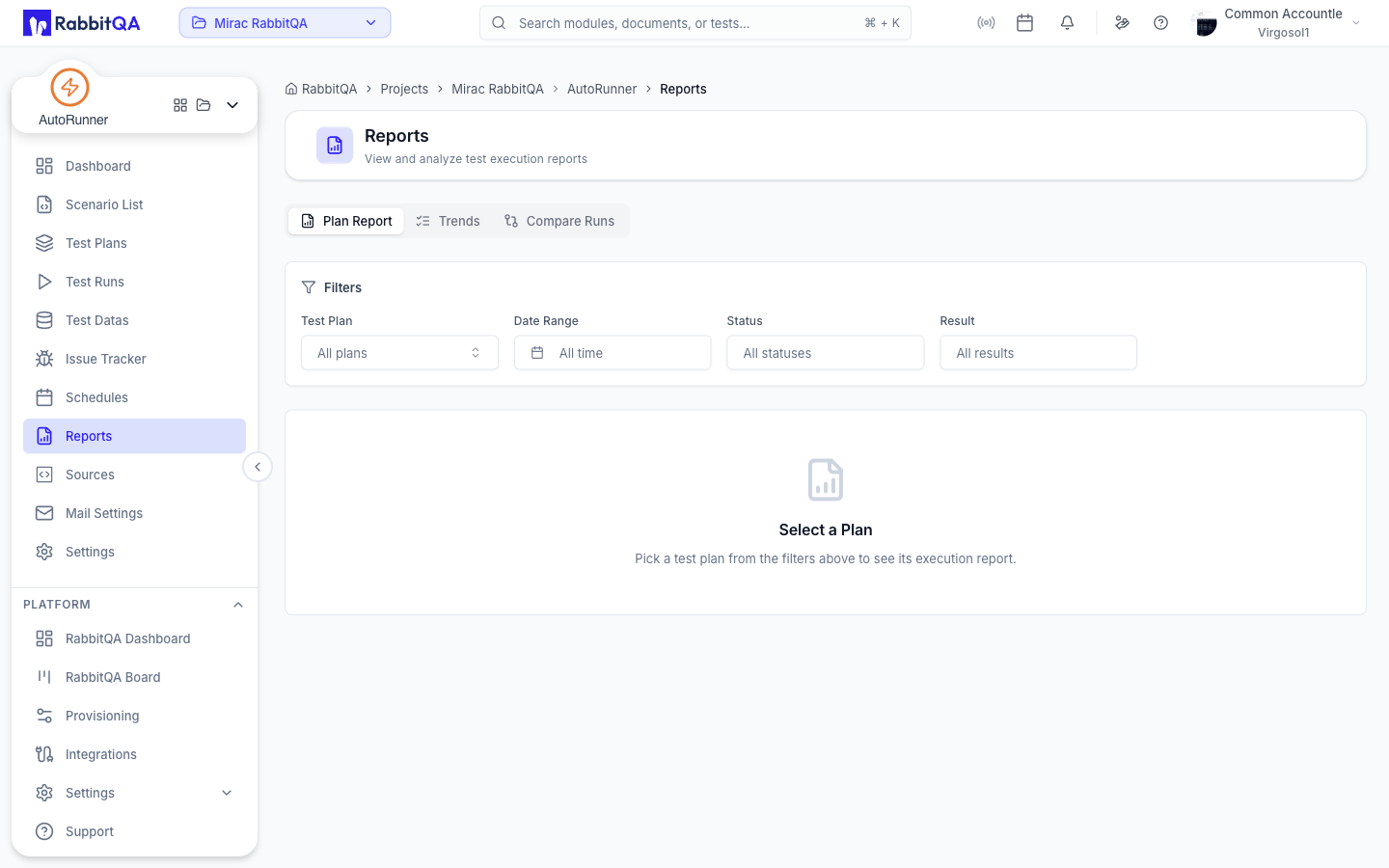This screenshot has height=868, width=1389.
Task: Collapse the sidebar with arrow button
Action: (x=258, y=467)
